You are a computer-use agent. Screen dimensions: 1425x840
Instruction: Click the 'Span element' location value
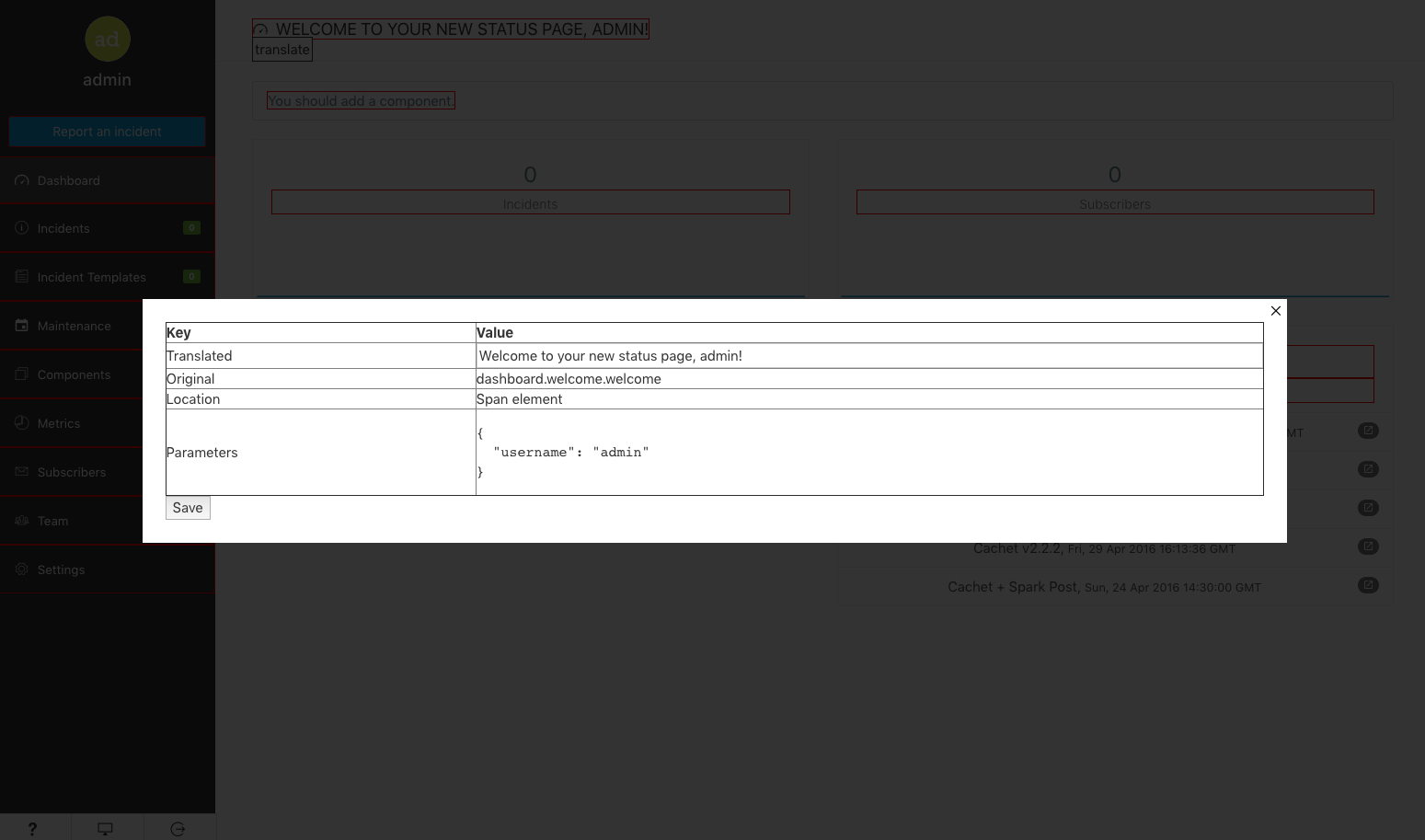click(x=519, y=399)
